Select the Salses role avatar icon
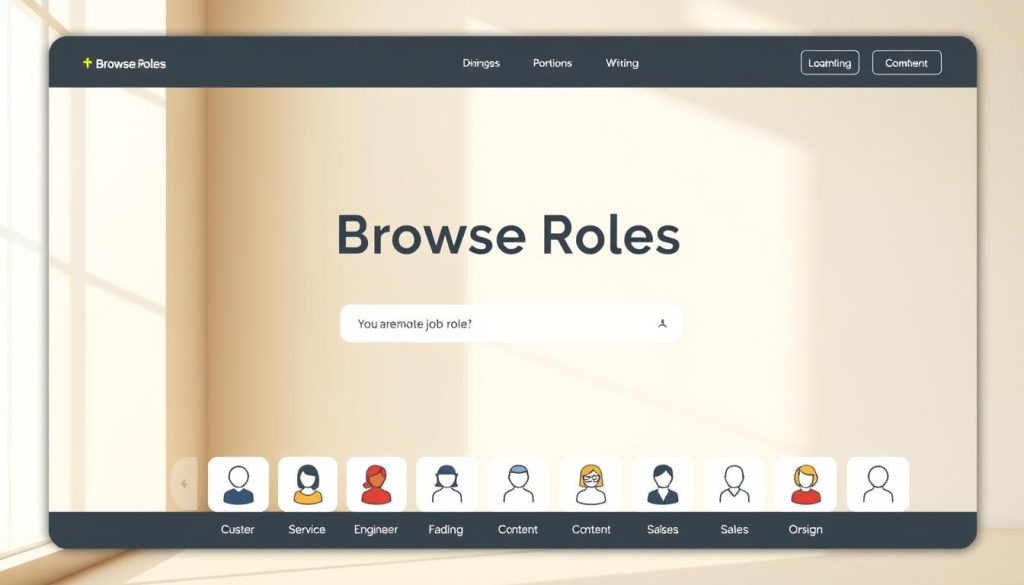This screenshot has width=1024, height=585. click(662, 485)
